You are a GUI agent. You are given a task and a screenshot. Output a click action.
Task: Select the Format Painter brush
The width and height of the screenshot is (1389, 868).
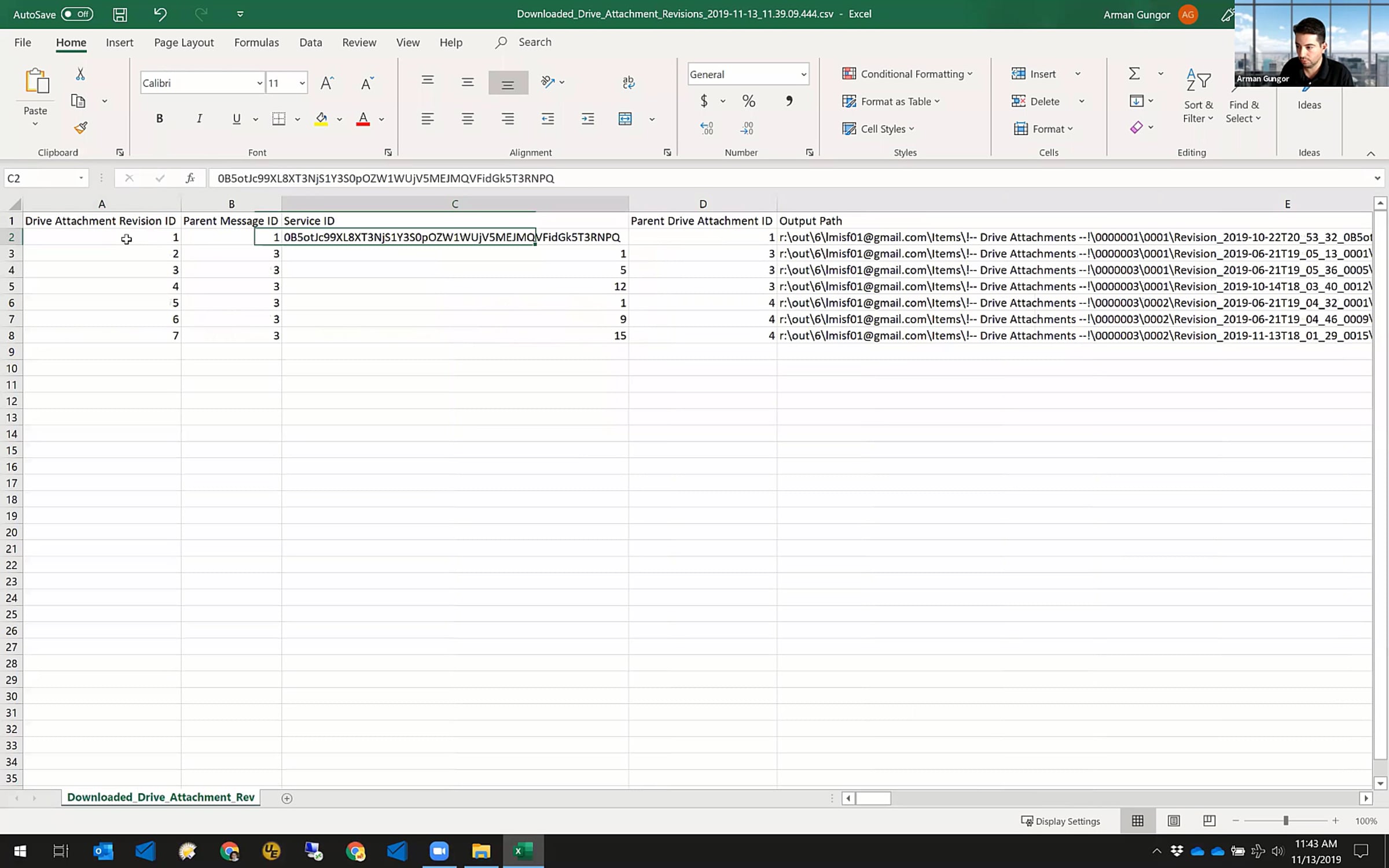pyautogui.click(x=80, y=128)
